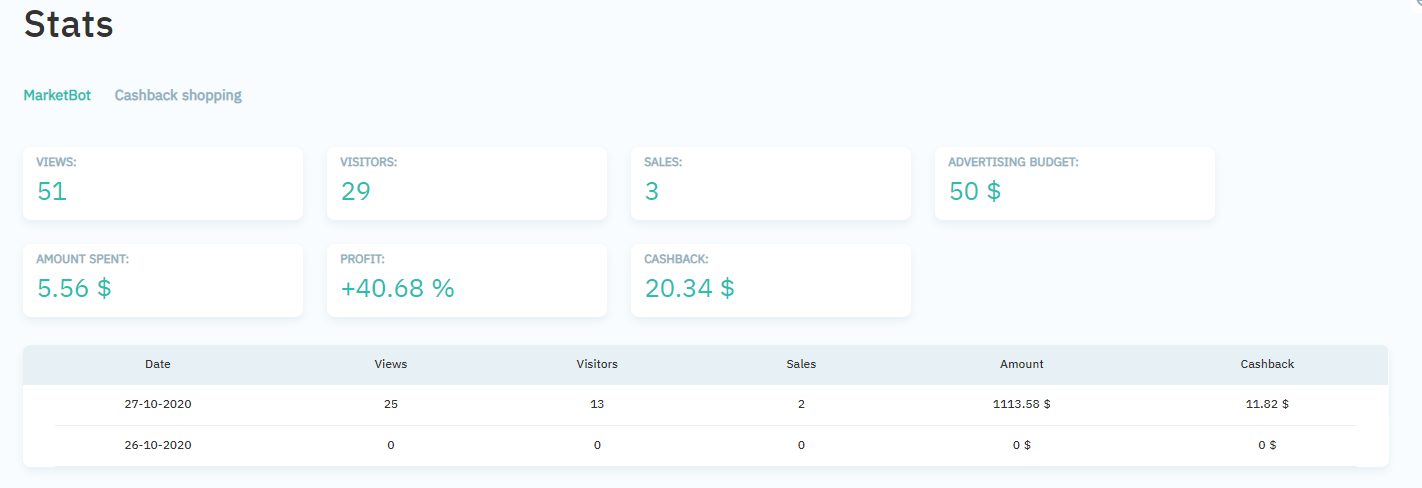Select the 27-10-2020 date cell
This screenshot has height=488, width=1422.
158,405
